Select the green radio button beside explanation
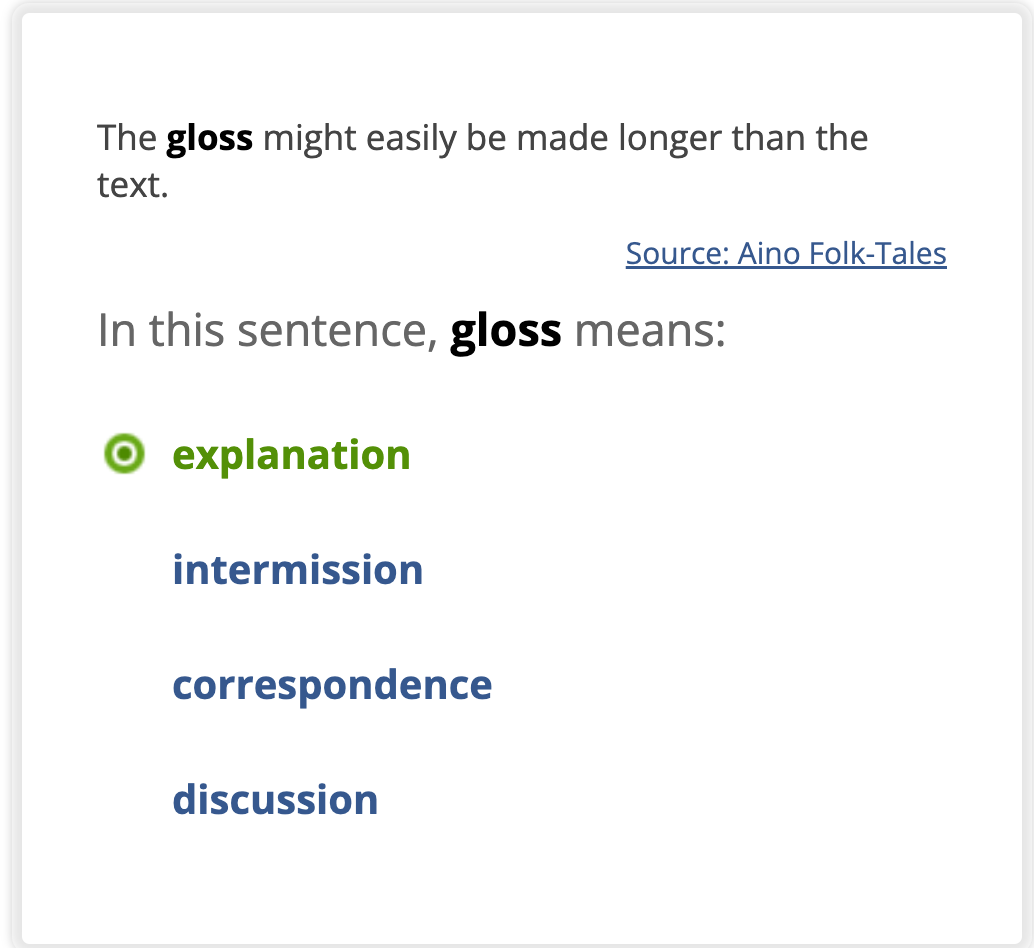The image size is (1034, 948). (124, 455)
